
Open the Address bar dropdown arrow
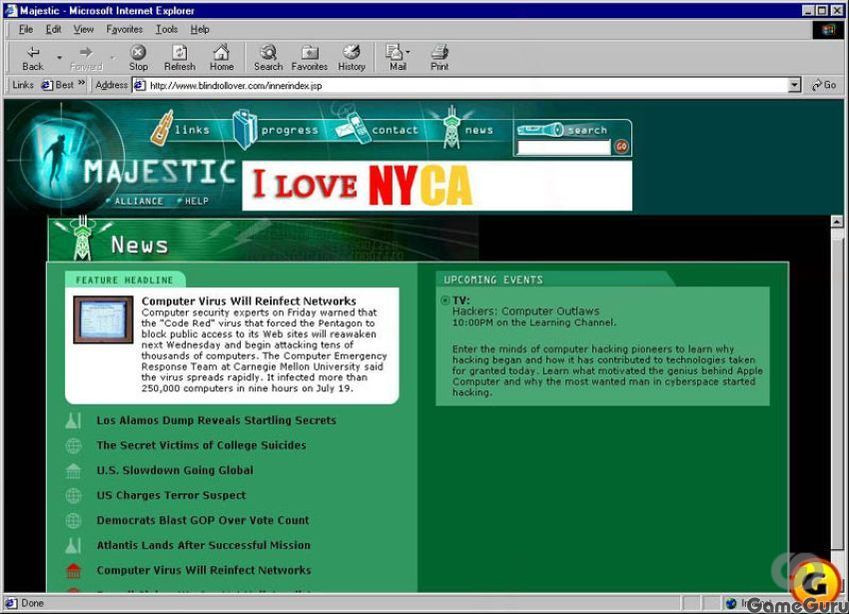click(x=794, y=85)
